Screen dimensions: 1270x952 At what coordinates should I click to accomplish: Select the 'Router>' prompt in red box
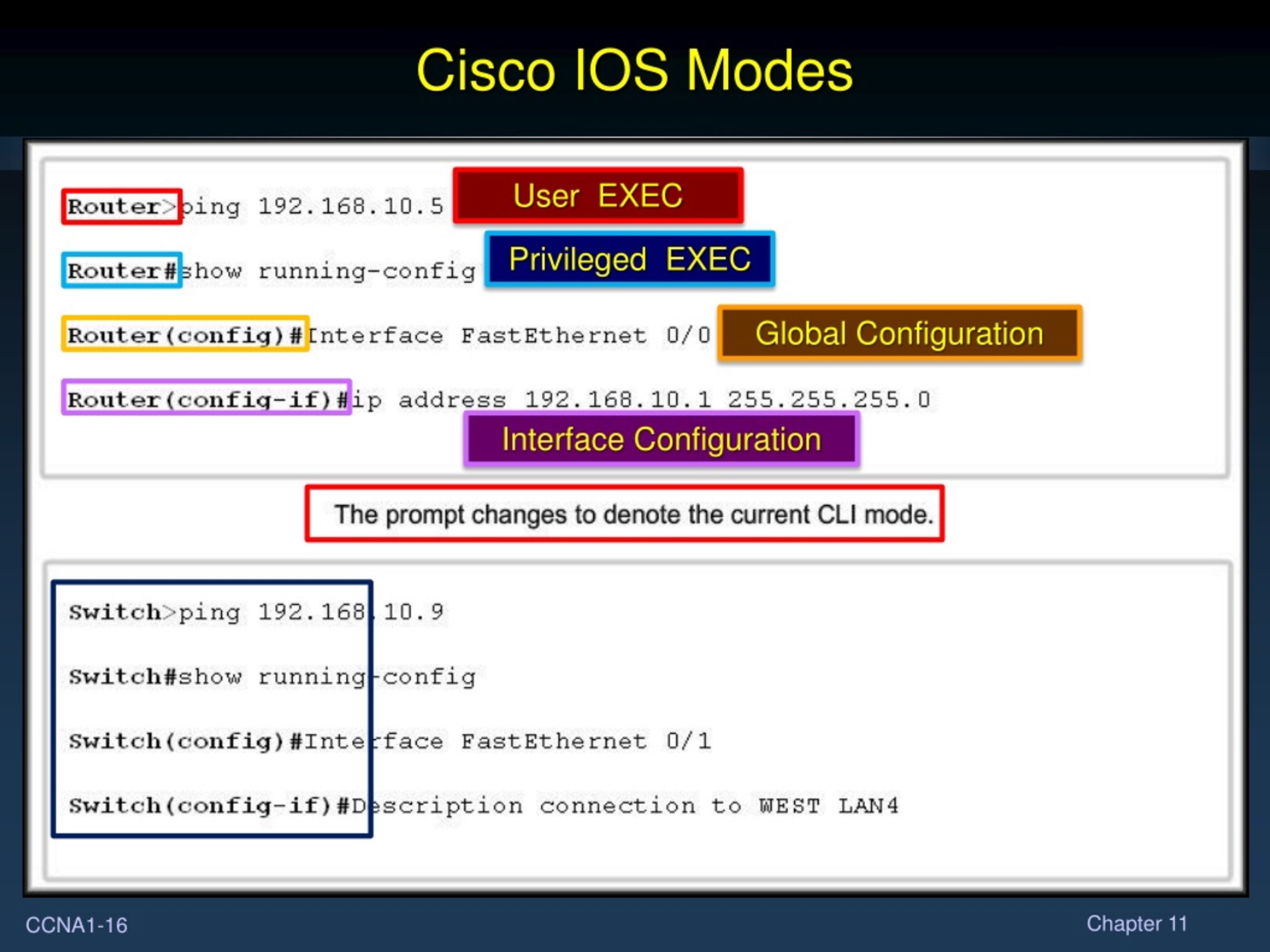(122, 207)
